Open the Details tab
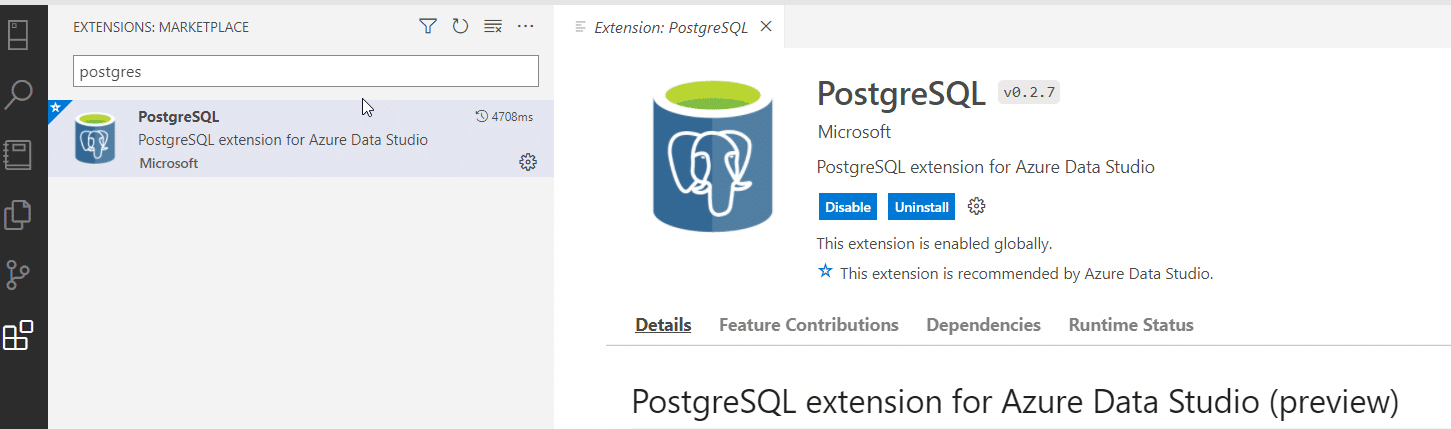Viewport: 1451px width, 429px height. click(663, 325)
